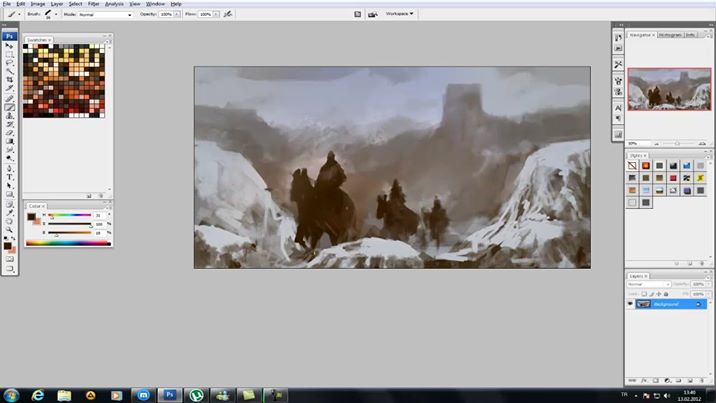Click Create new adjustment layer button
The image size is (716, 403).
click(x=667, y=380)
